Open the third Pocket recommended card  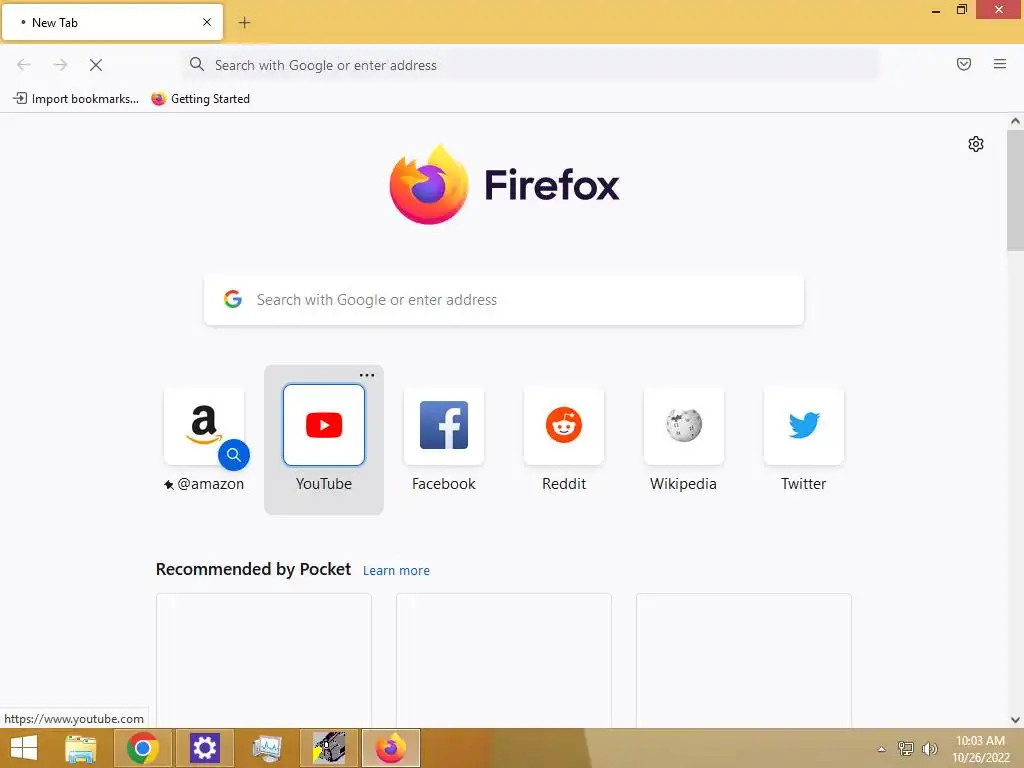click(x=744, y=660)
